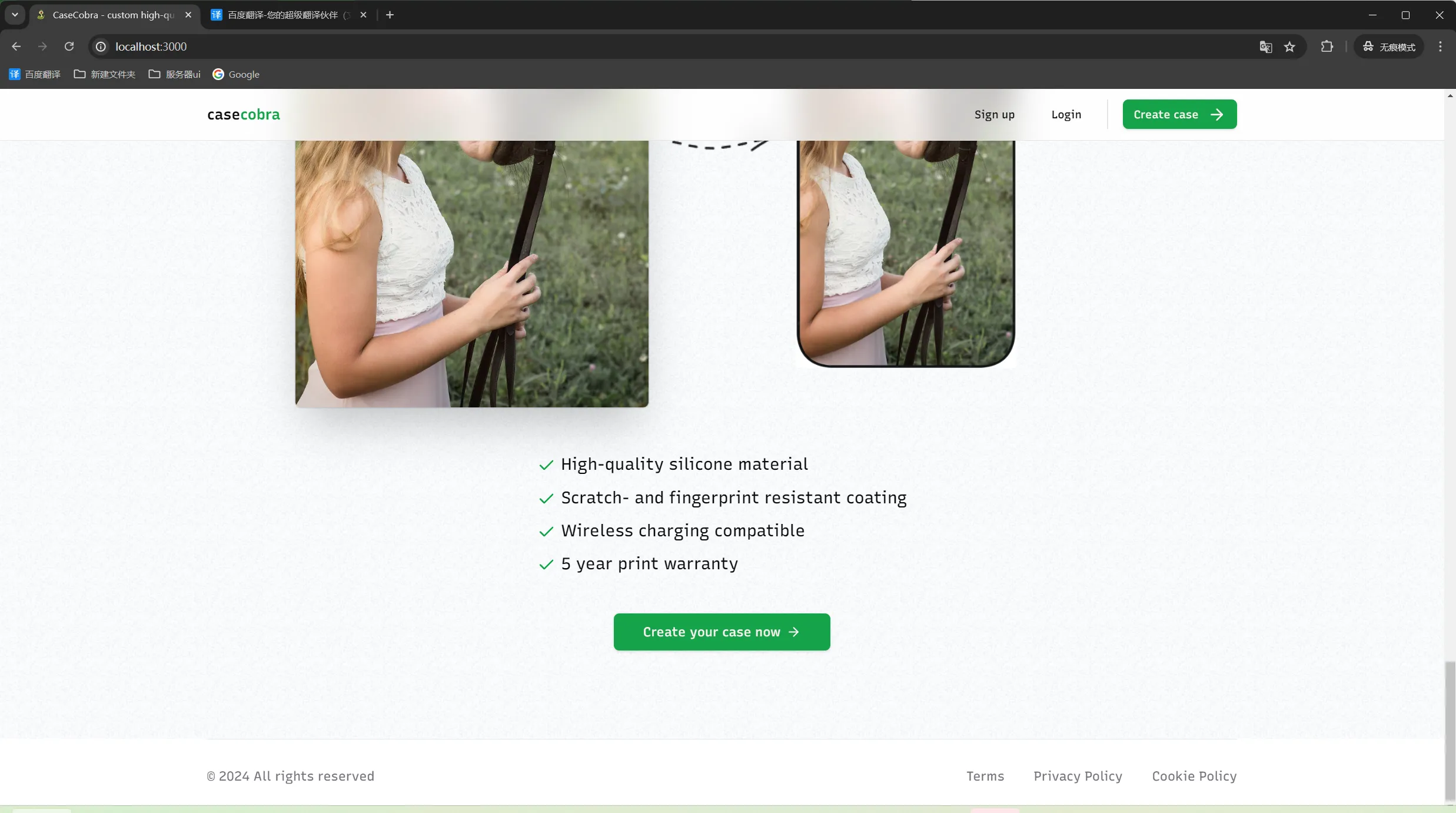The height and width of the screenshot is (813, 1456).
Task: Click the casecobra logo
Action: click(x=244, y=114)
